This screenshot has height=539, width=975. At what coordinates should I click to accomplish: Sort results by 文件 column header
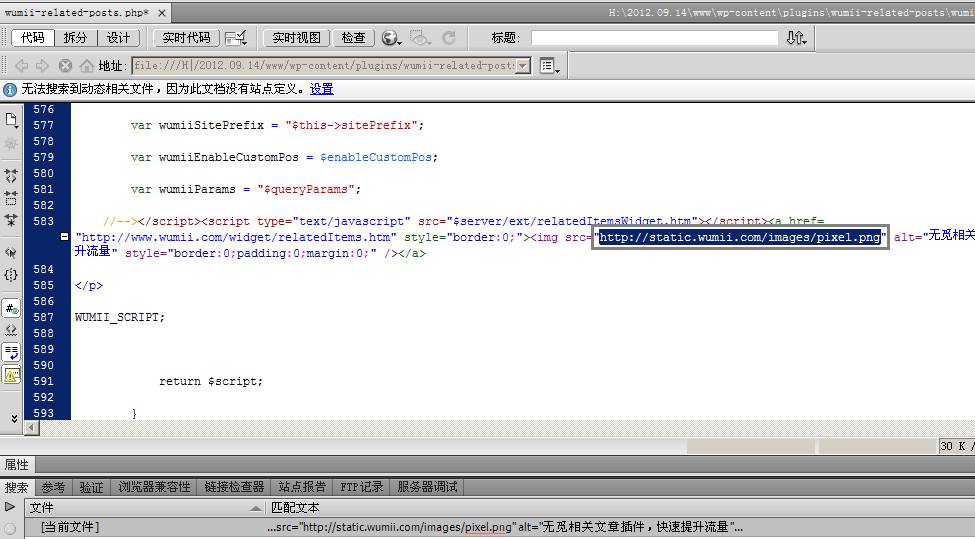click(146, 507)
